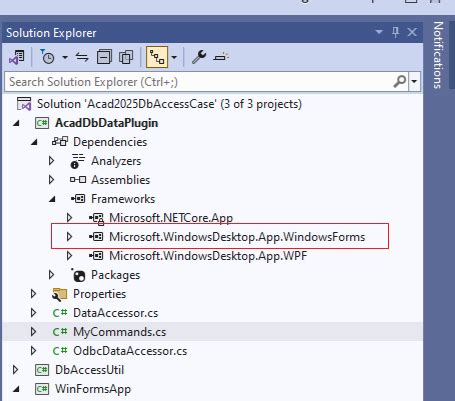
Task: Open the Notifications side tab
Action: pyautogui.click(x=439, y=55)
